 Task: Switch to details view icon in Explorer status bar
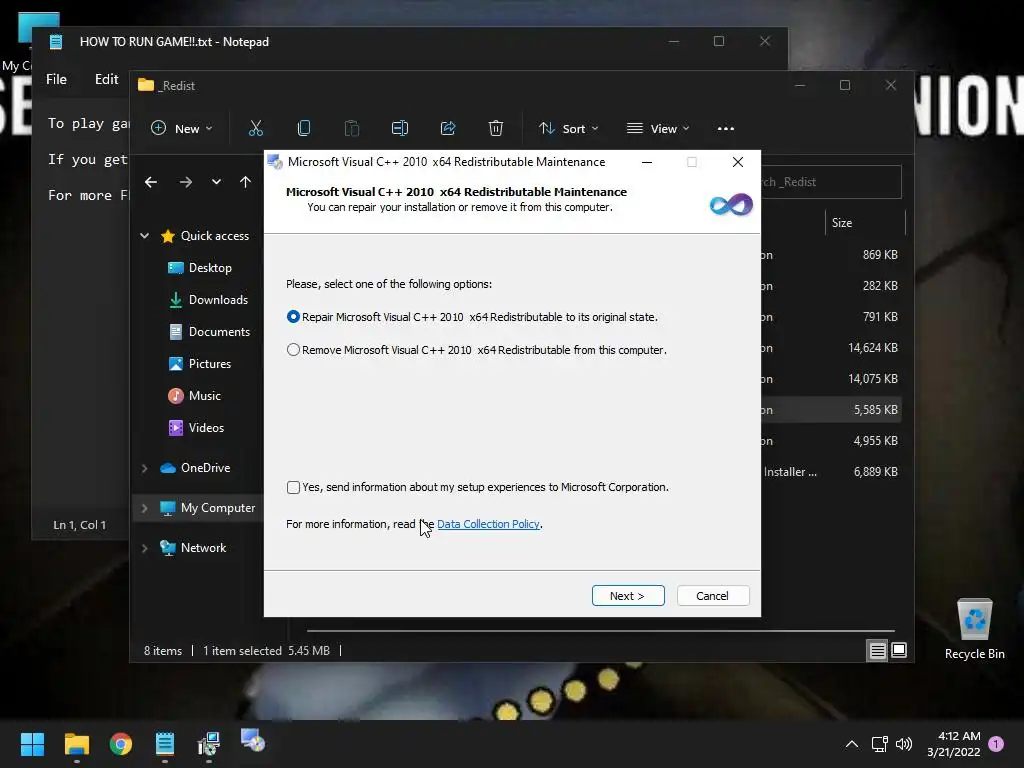(877, 650)
